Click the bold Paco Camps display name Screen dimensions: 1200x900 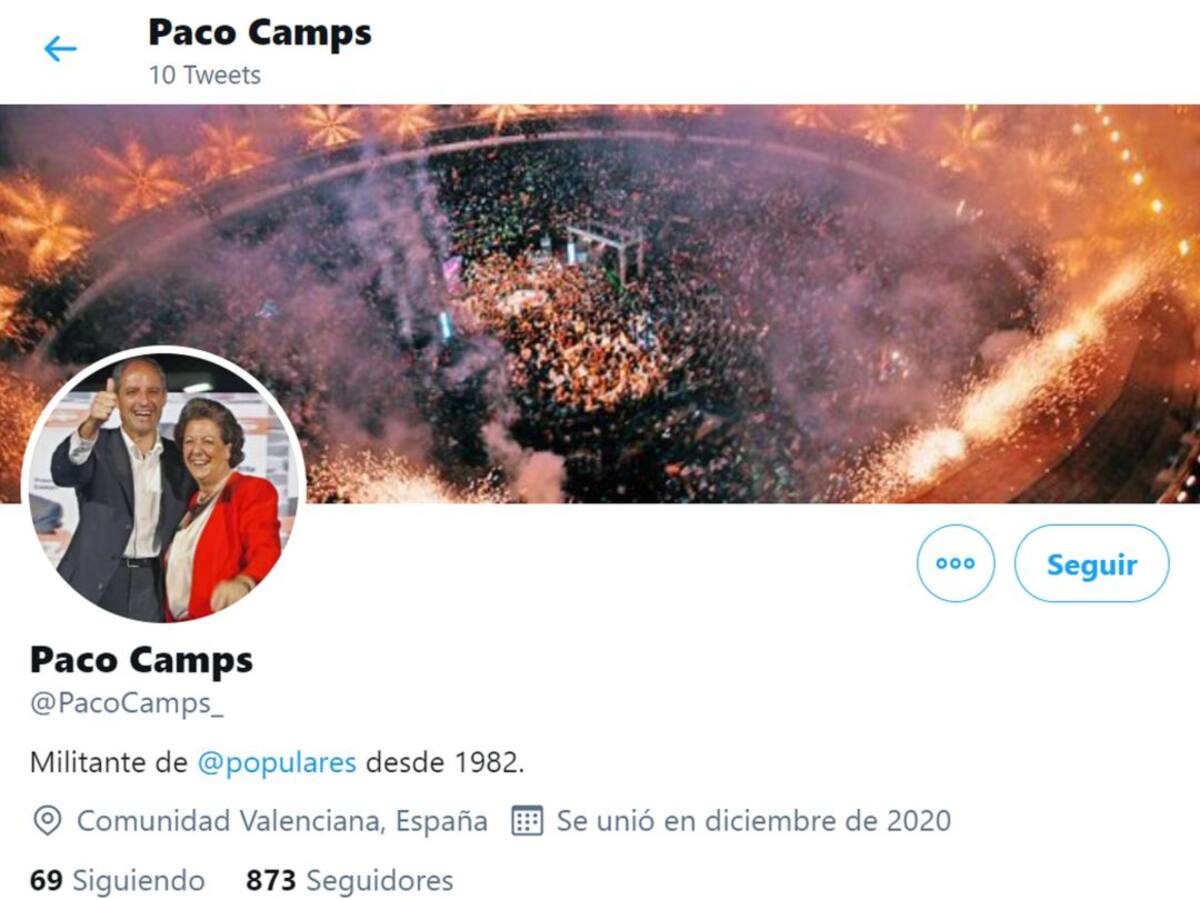[x=141, y=660]
